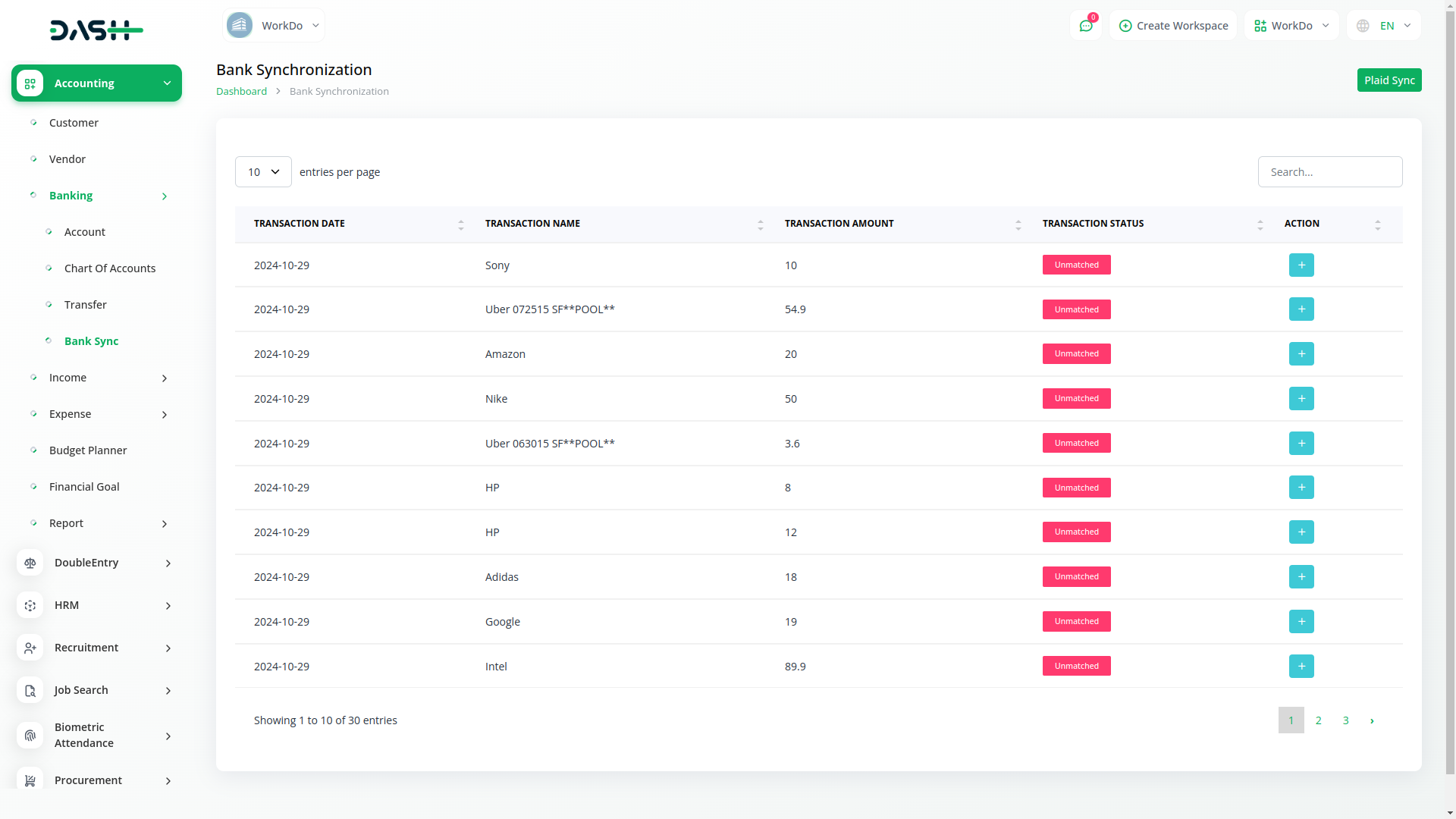Viewport: 1456px width, 819px height.
Task: Click the Plaid Sync button
Action: coord(1389,80)
